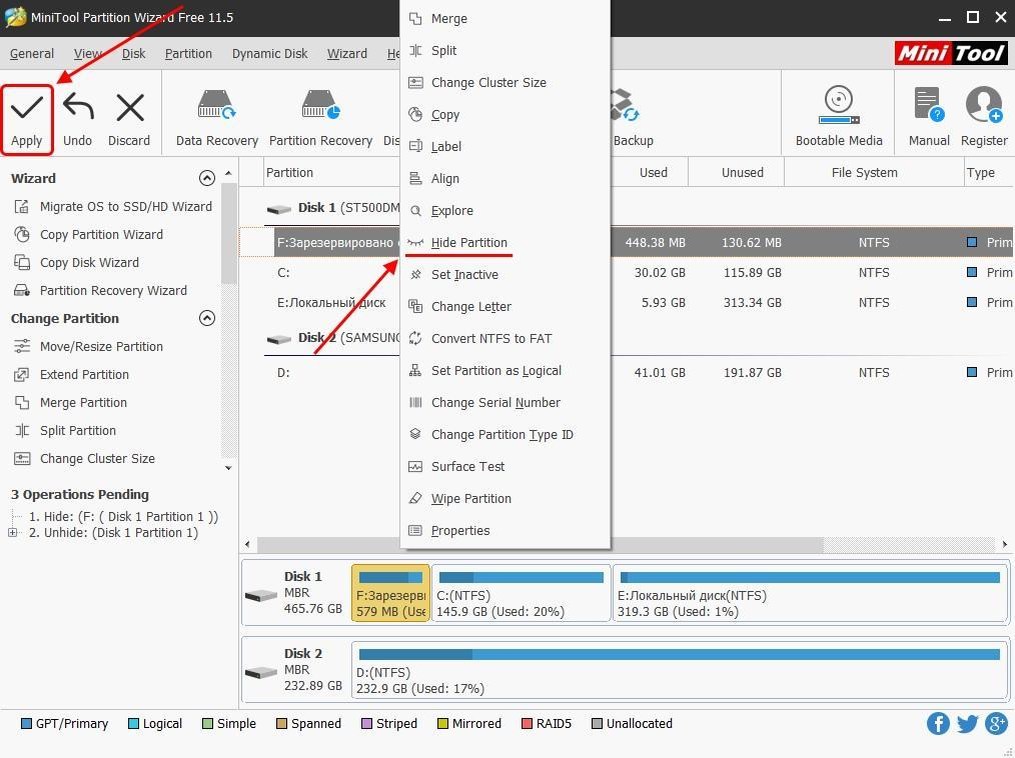Image resolution: width=1015 pixels, height=758 pixels.
Task: Open the View menu
Action: coord(87,54)
